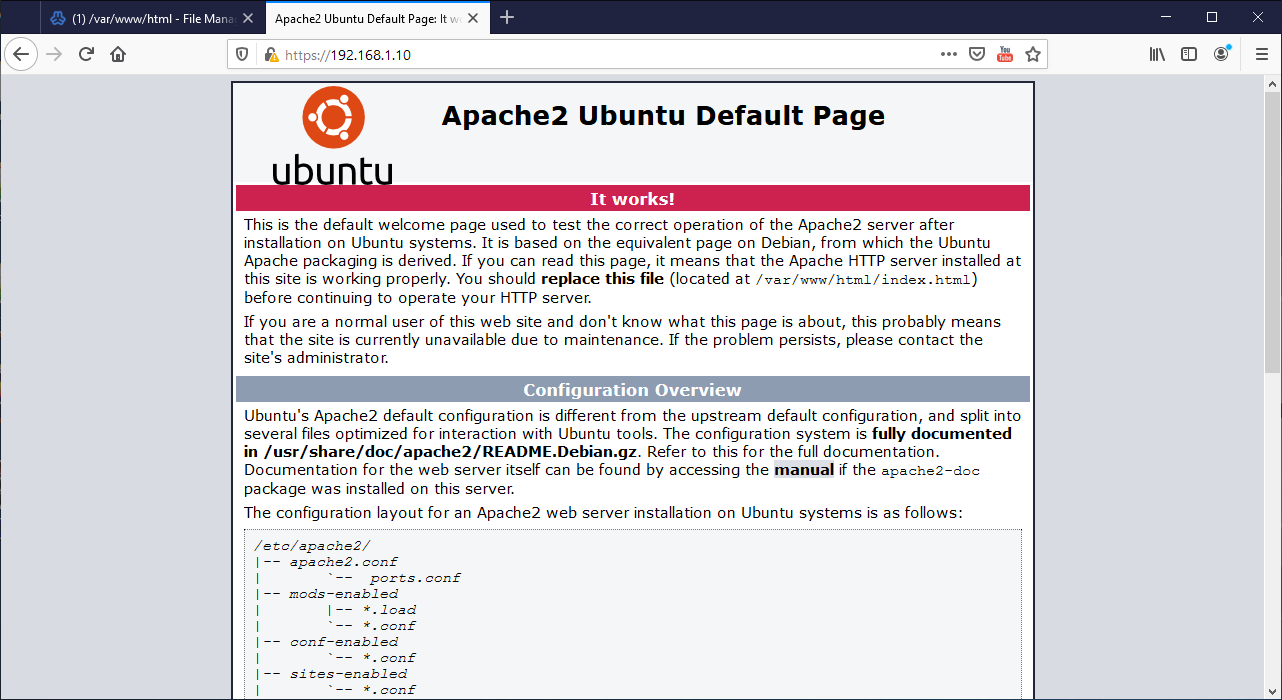Show connection security lock warning info

pyautogui.click(x=270, y=55)
